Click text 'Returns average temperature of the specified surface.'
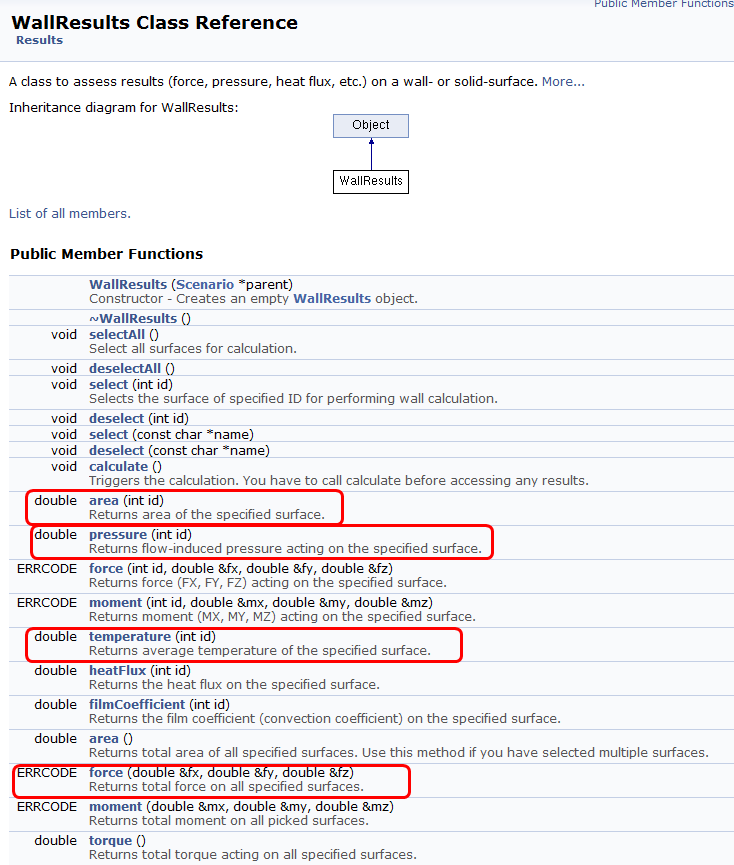The width and height of the screenshot is (734, 865). click(260, 651)
